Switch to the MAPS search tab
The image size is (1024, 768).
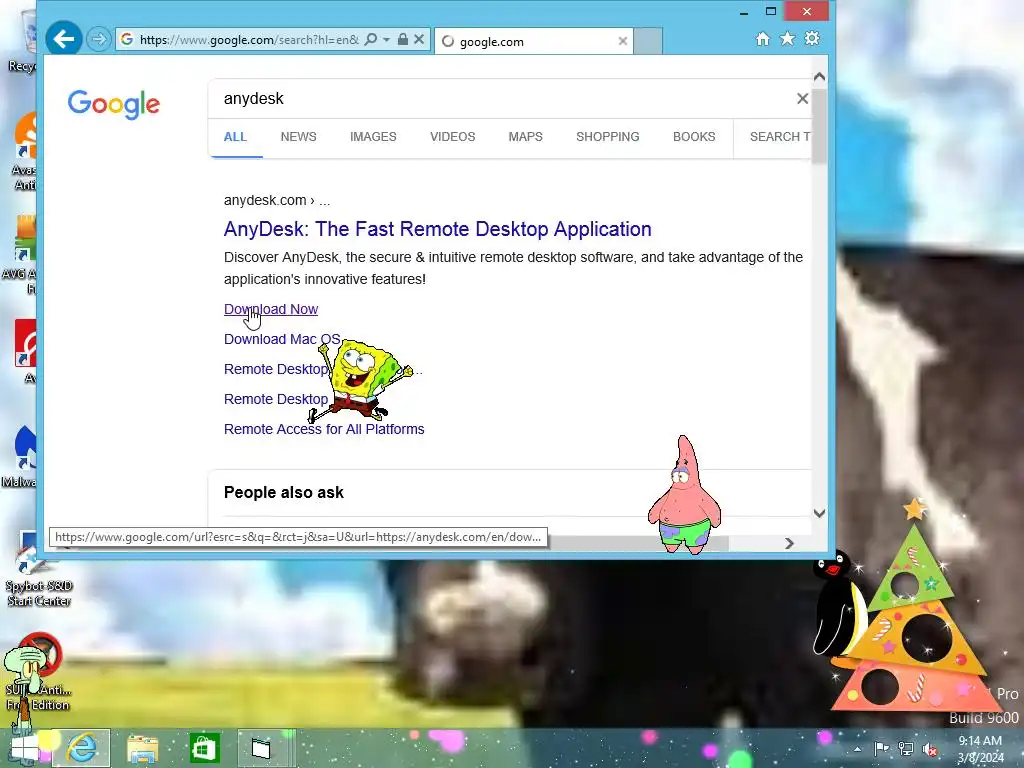[526, 137]
